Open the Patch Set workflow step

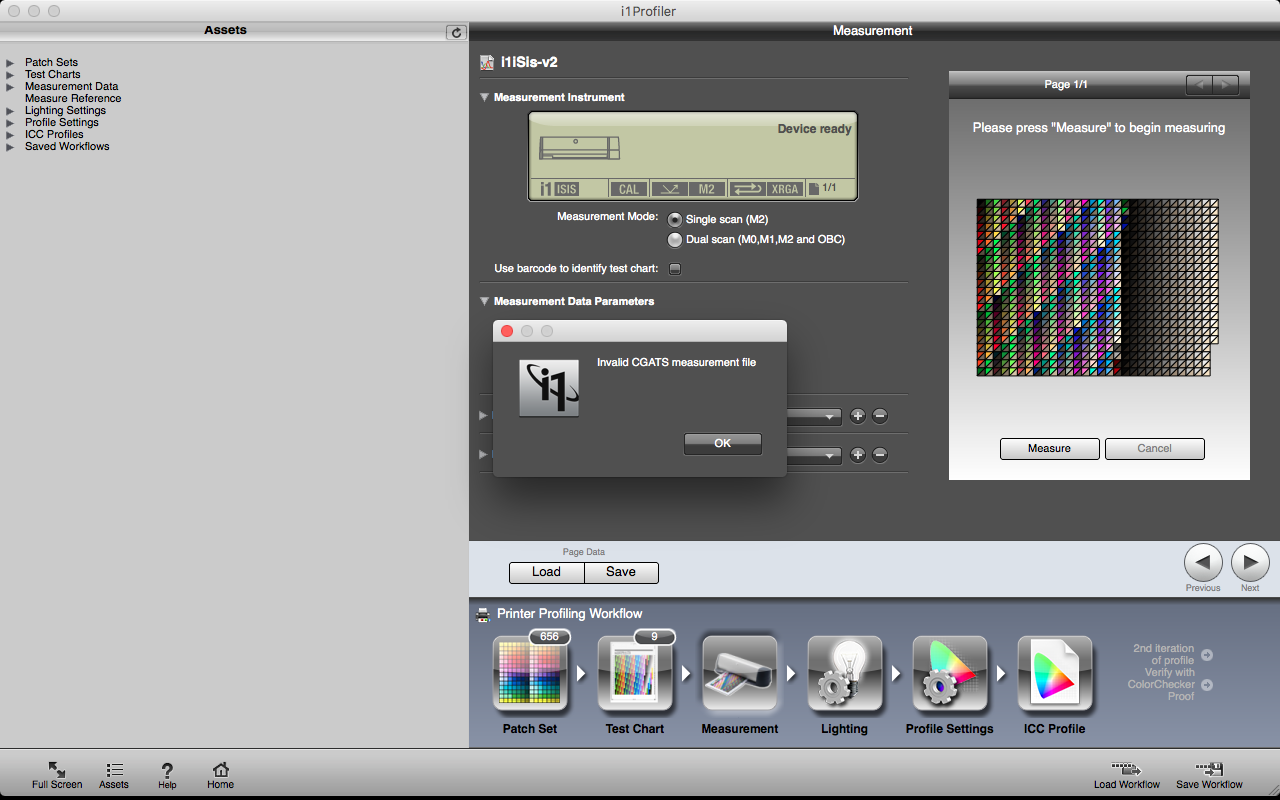pos(530,676)
